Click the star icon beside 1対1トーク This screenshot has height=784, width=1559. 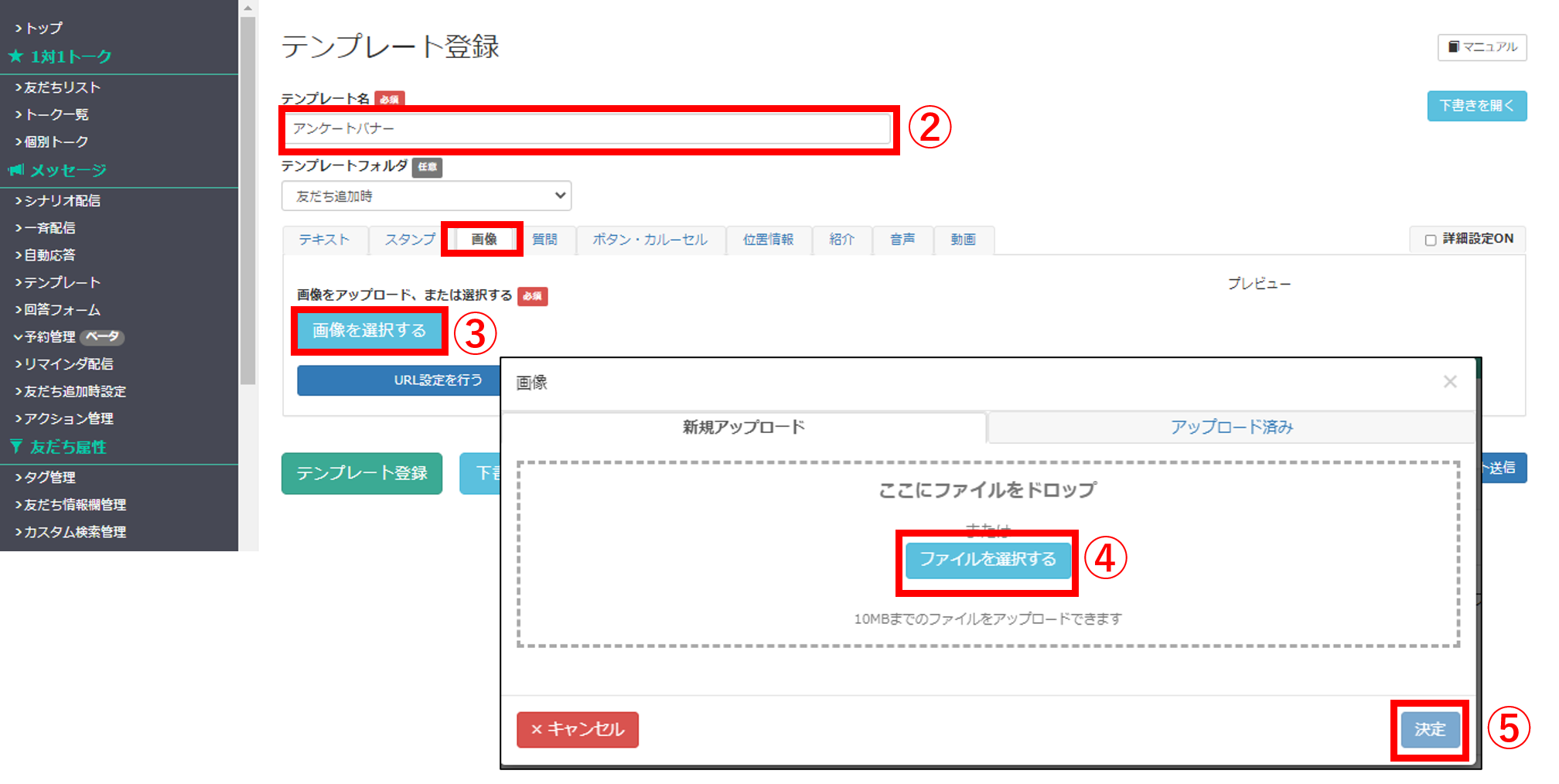point(15,56)
